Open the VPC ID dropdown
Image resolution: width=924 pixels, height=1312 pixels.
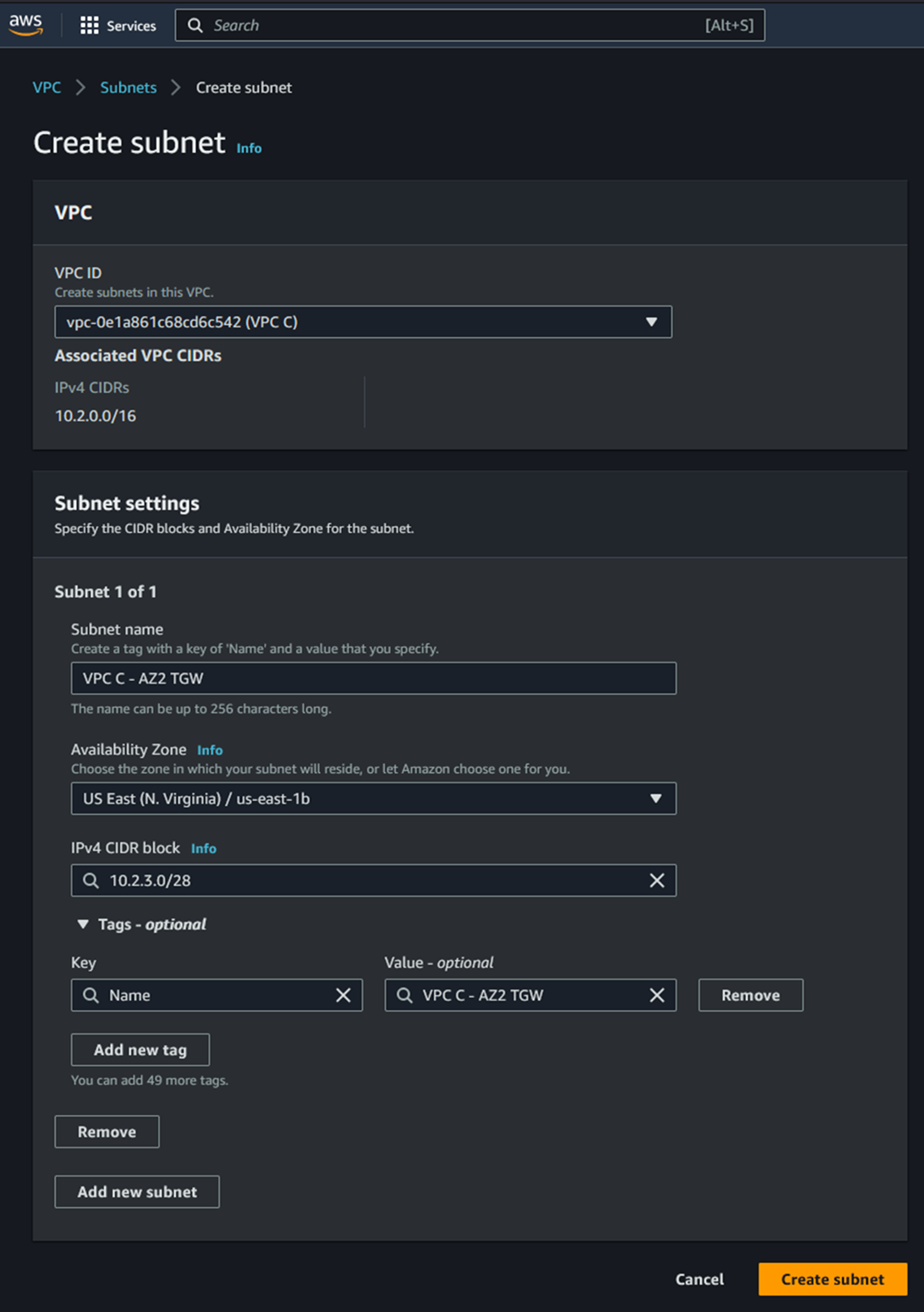(362, 322)
